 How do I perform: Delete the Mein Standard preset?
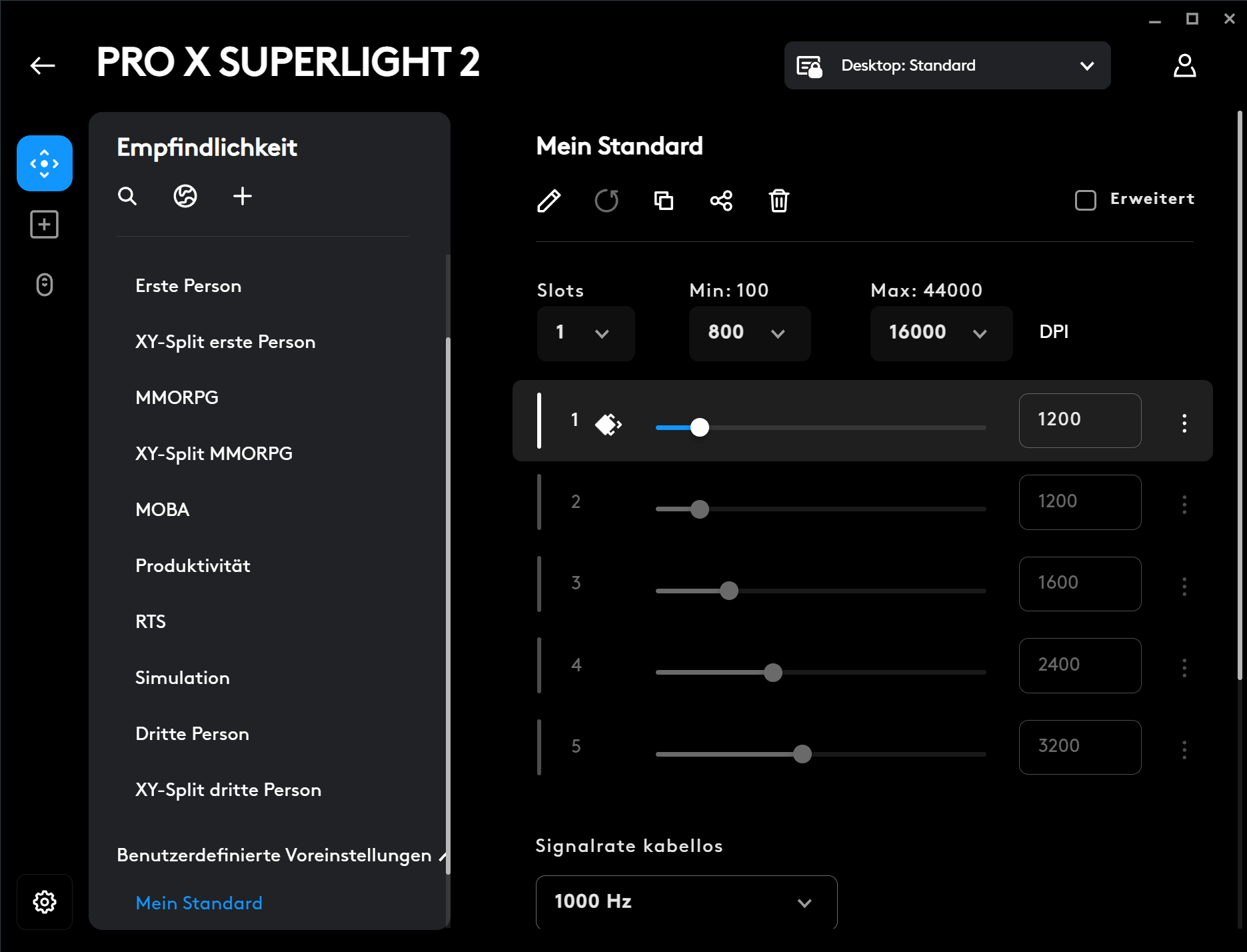pos(779,201)
